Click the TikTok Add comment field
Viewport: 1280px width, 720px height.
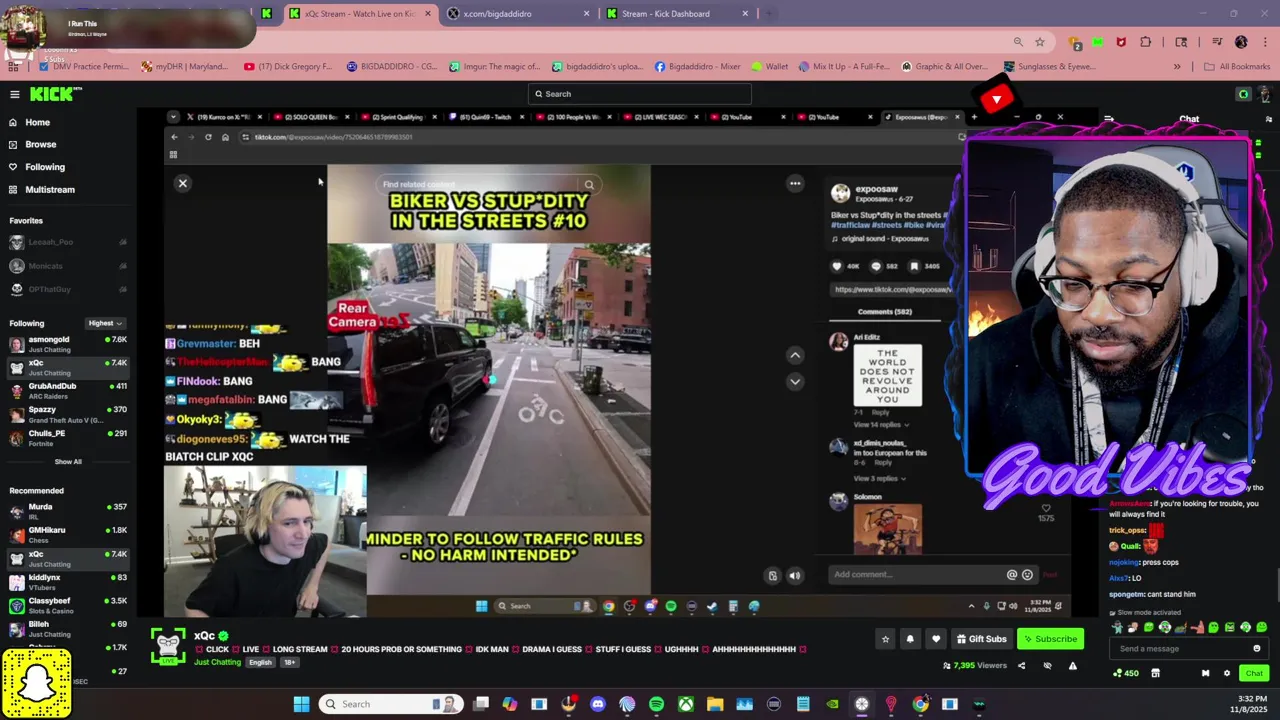(918, 575)
